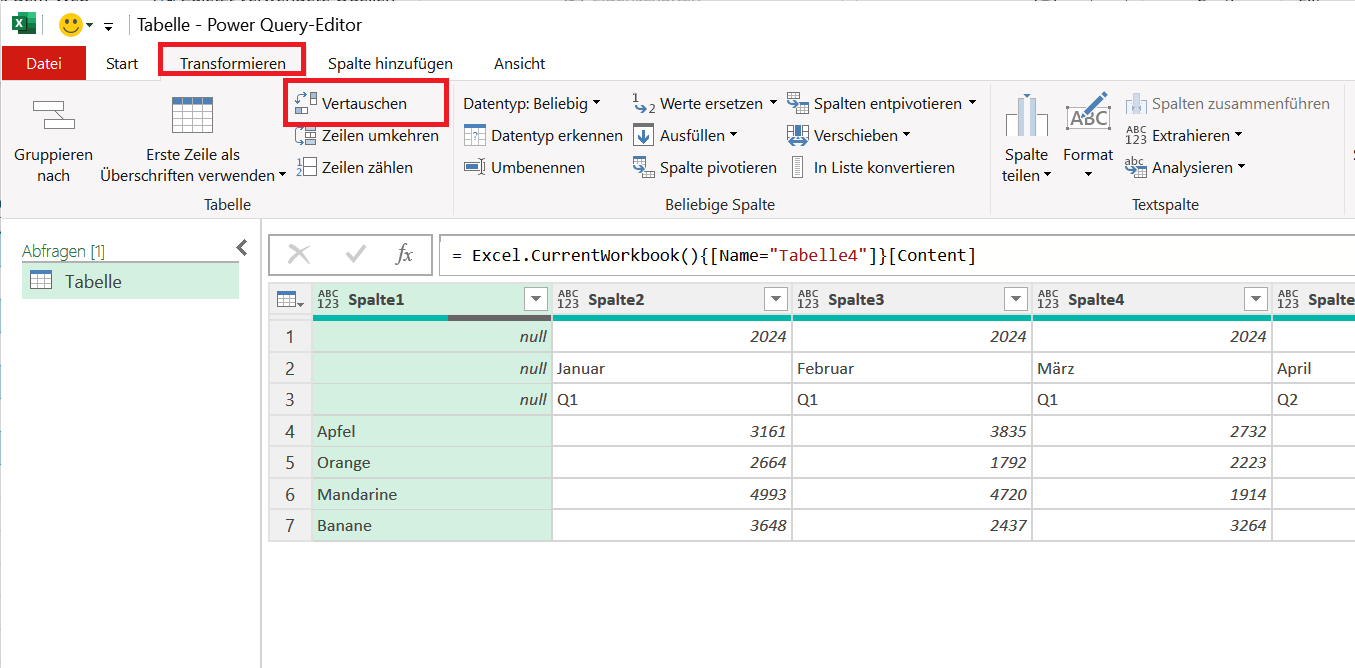
Task: Open the Ausfüllen dropdown
Action: pyautogui.click(x=685, y=135)
